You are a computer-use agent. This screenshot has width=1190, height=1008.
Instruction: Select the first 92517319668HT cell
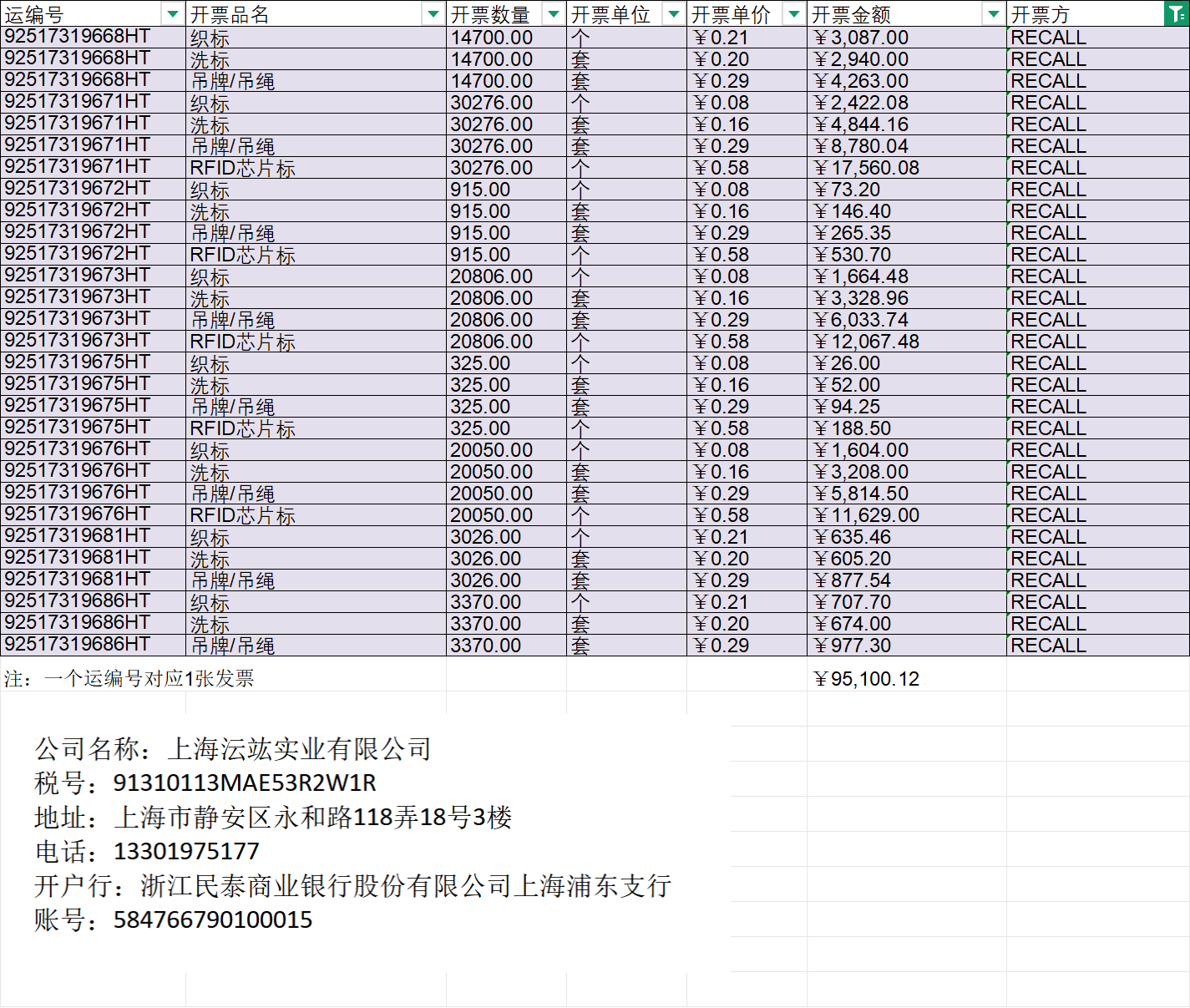coord(78,37)
